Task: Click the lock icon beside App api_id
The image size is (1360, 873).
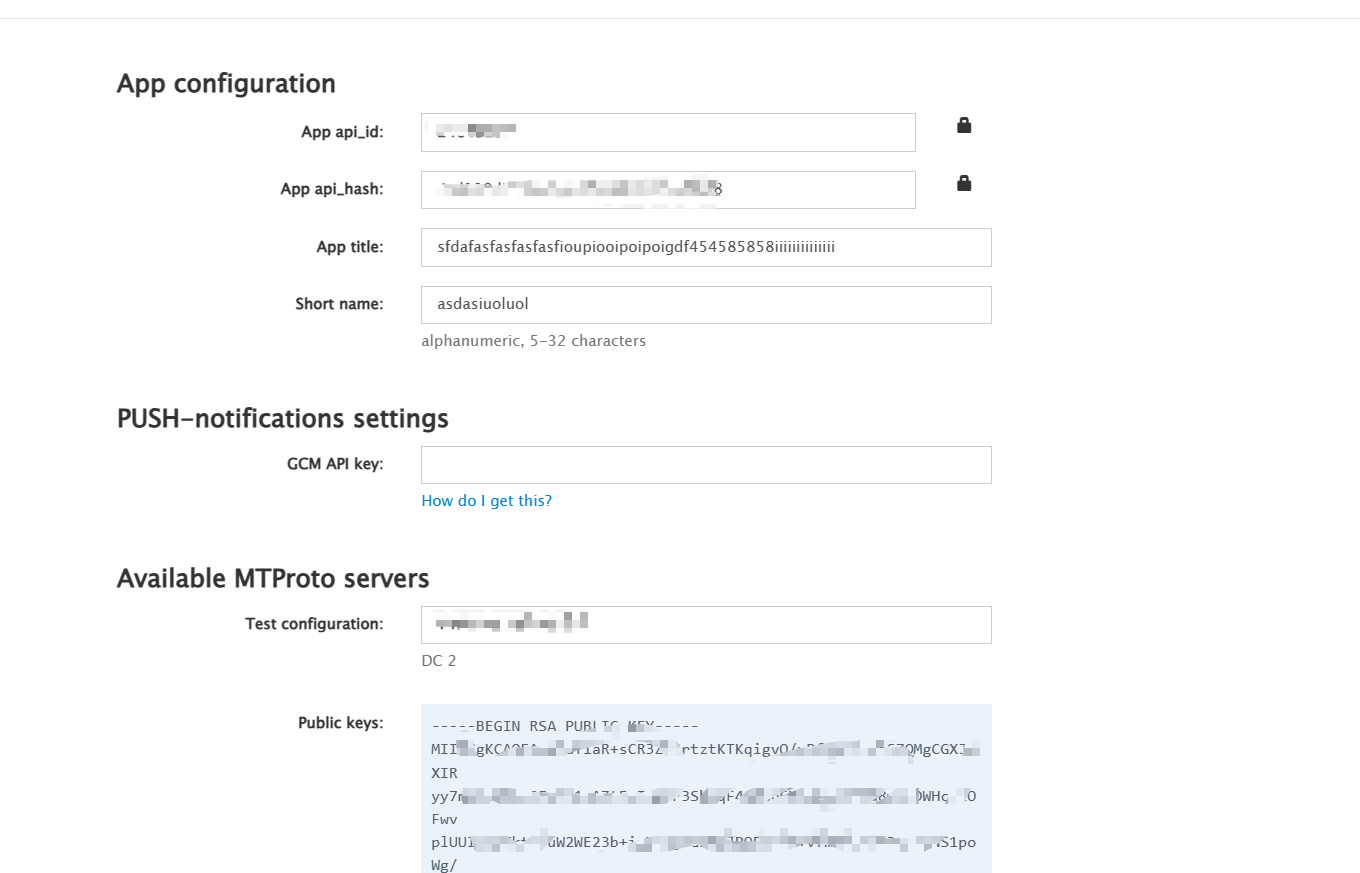Action: click(964, 125)
